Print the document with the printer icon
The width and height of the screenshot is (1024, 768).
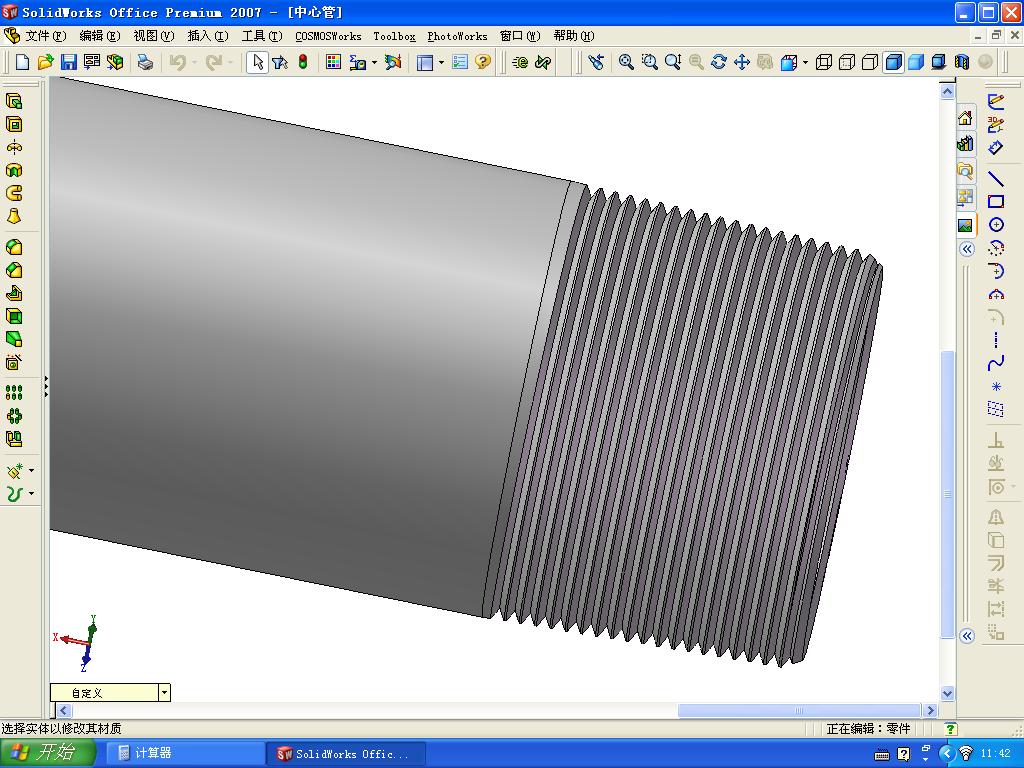tap(145, 62)
